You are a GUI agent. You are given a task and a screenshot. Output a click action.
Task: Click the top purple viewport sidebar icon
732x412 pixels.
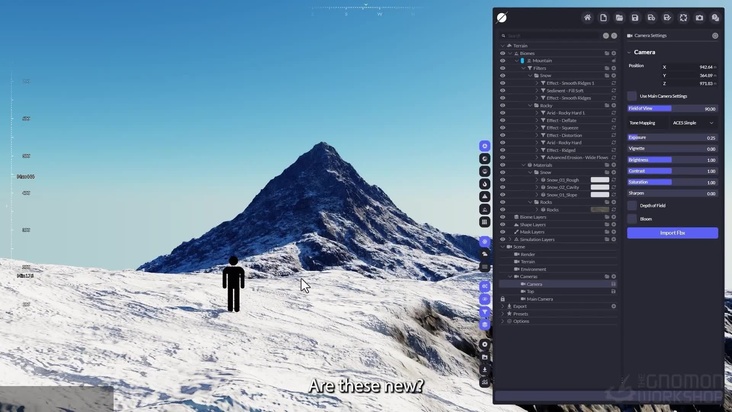pyautogui.click(x=485, y=146)
